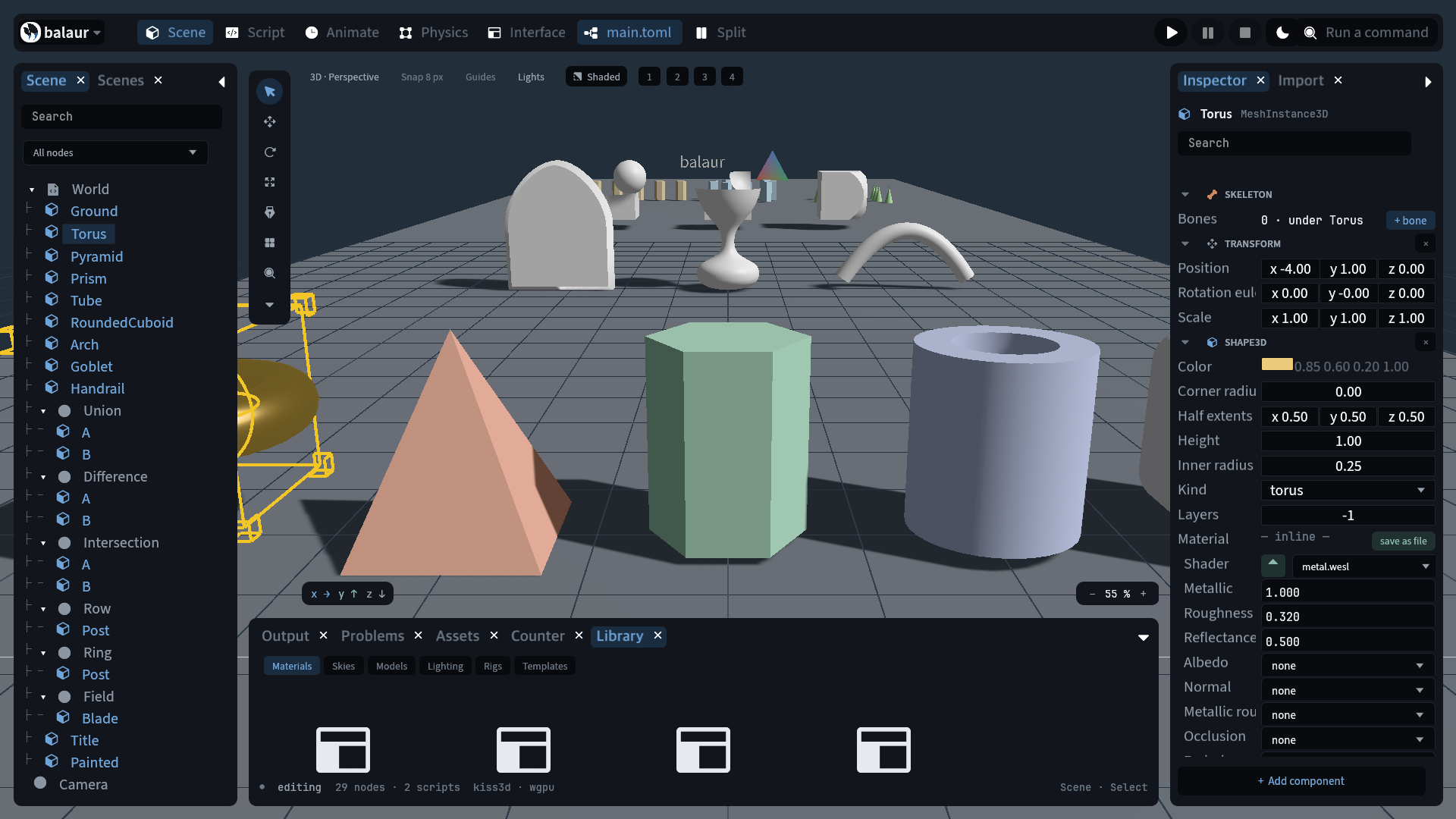
Task: Click Add component button
Action: 1301,781
